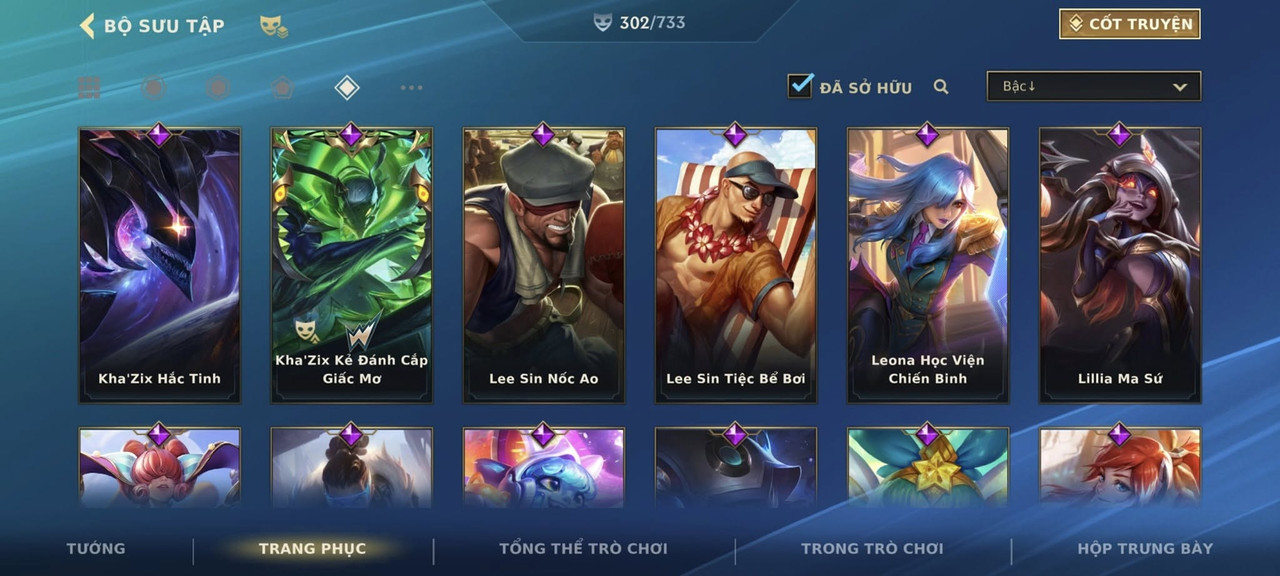Open the Hộp Trưng Bày tab
This screenshot has height=576, width=1280.
[1145, 548]
